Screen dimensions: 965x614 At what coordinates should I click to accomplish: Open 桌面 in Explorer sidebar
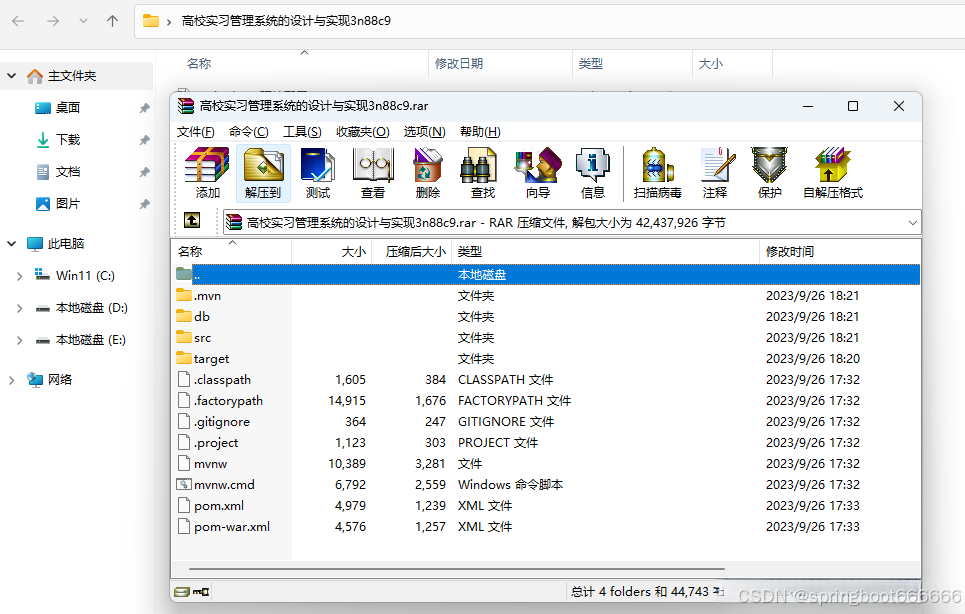(x=68, y=108)
